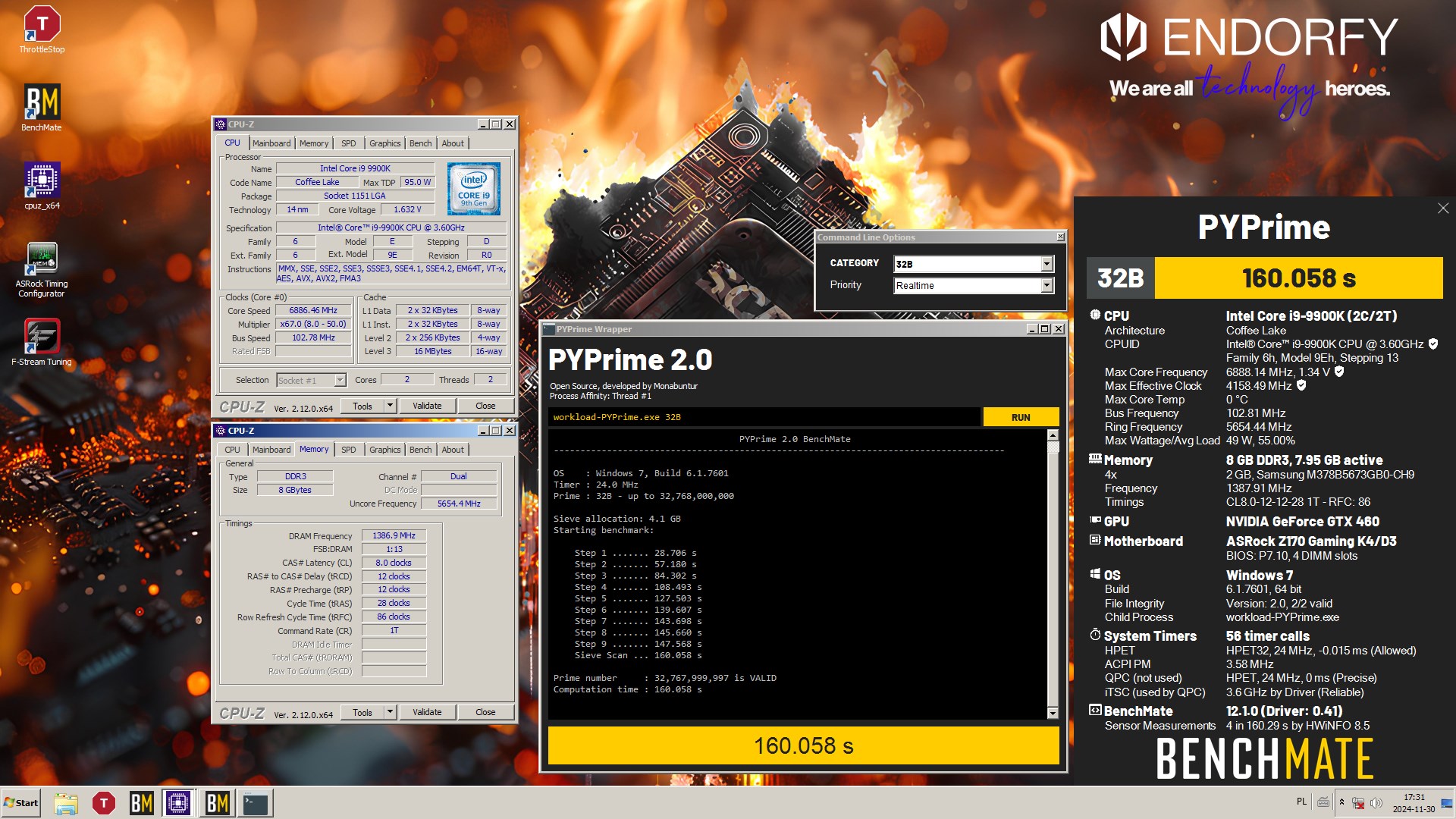Click Close button in lower CPU-Z

[x=485, y=712]
